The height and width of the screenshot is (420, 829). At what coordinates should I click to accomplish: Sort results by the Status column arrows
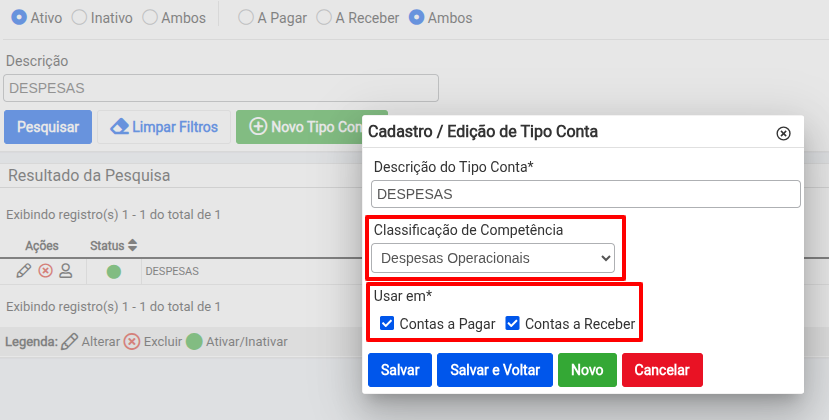point(132,245)
